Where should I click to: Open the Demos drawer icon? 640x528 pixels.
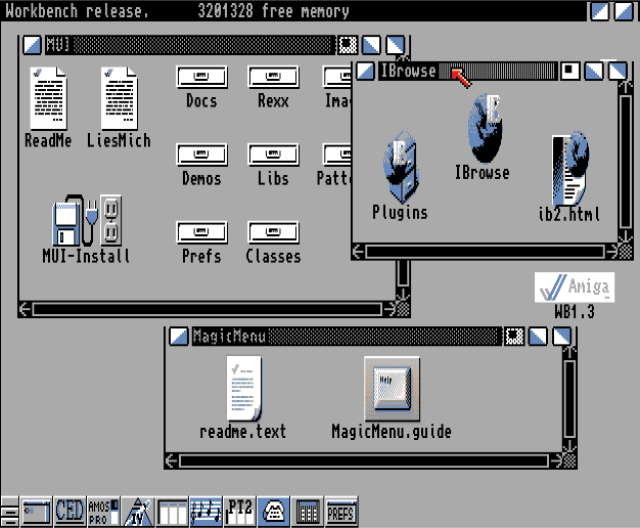pyautogui.click(x=202, y=154)
